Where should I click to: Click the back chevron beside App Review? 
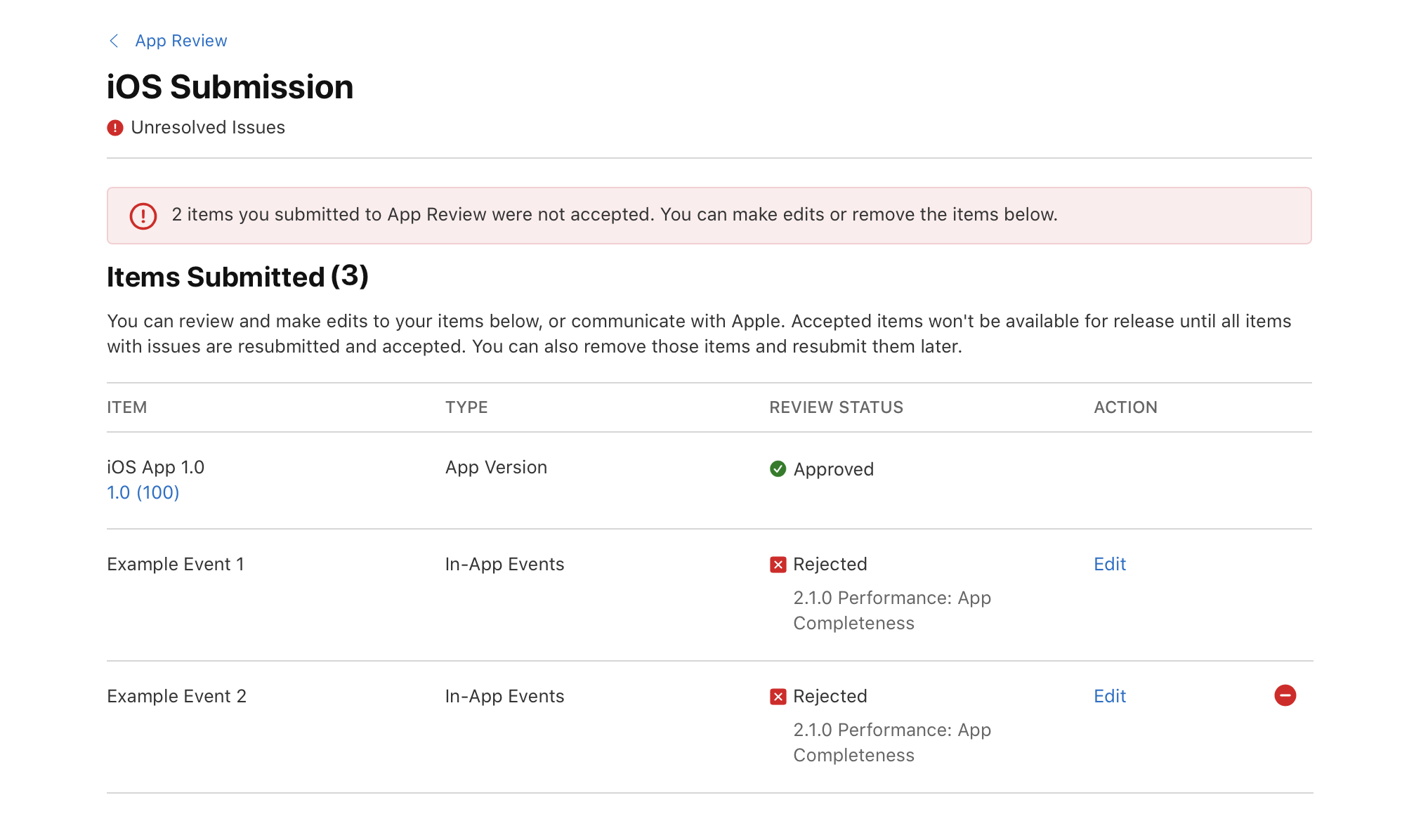(x=114, y=40)
